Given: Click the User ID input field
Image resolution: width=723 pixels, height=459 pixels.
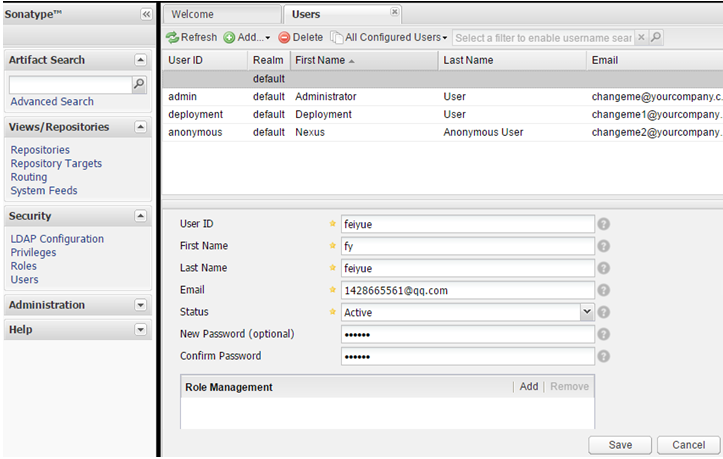Looking at the screenshot, I should click(x=468, y=224).
